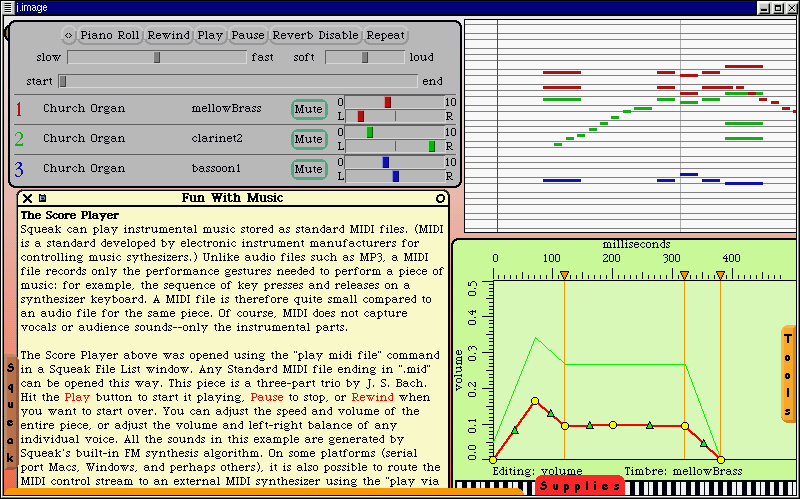Click the Rewind button
The height and width of the screenshot is (499, 800).
click(168, 35)
